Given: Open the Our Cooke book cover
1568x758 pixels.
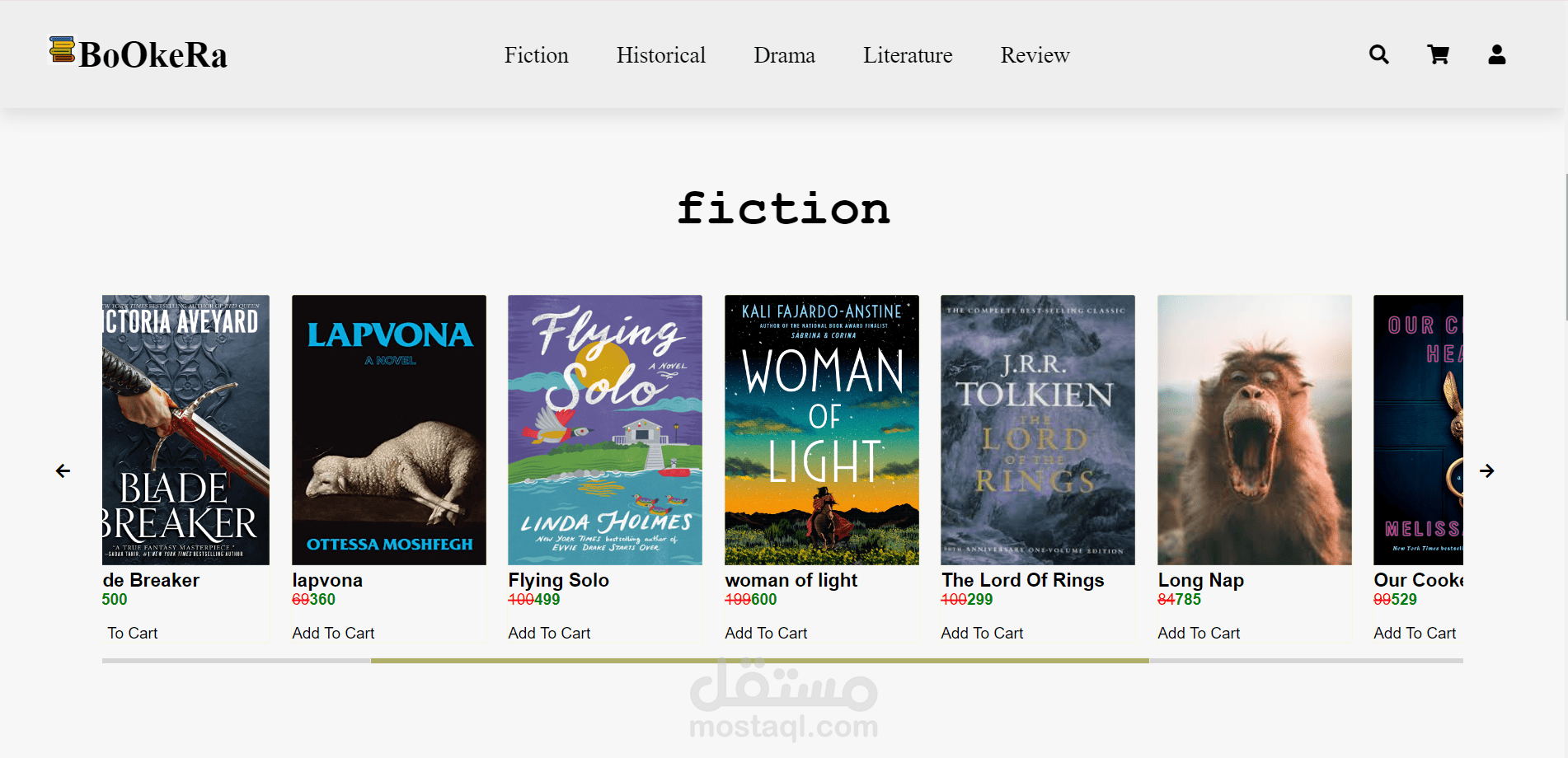Looking at the screenshot, I should pos(1418,430).
